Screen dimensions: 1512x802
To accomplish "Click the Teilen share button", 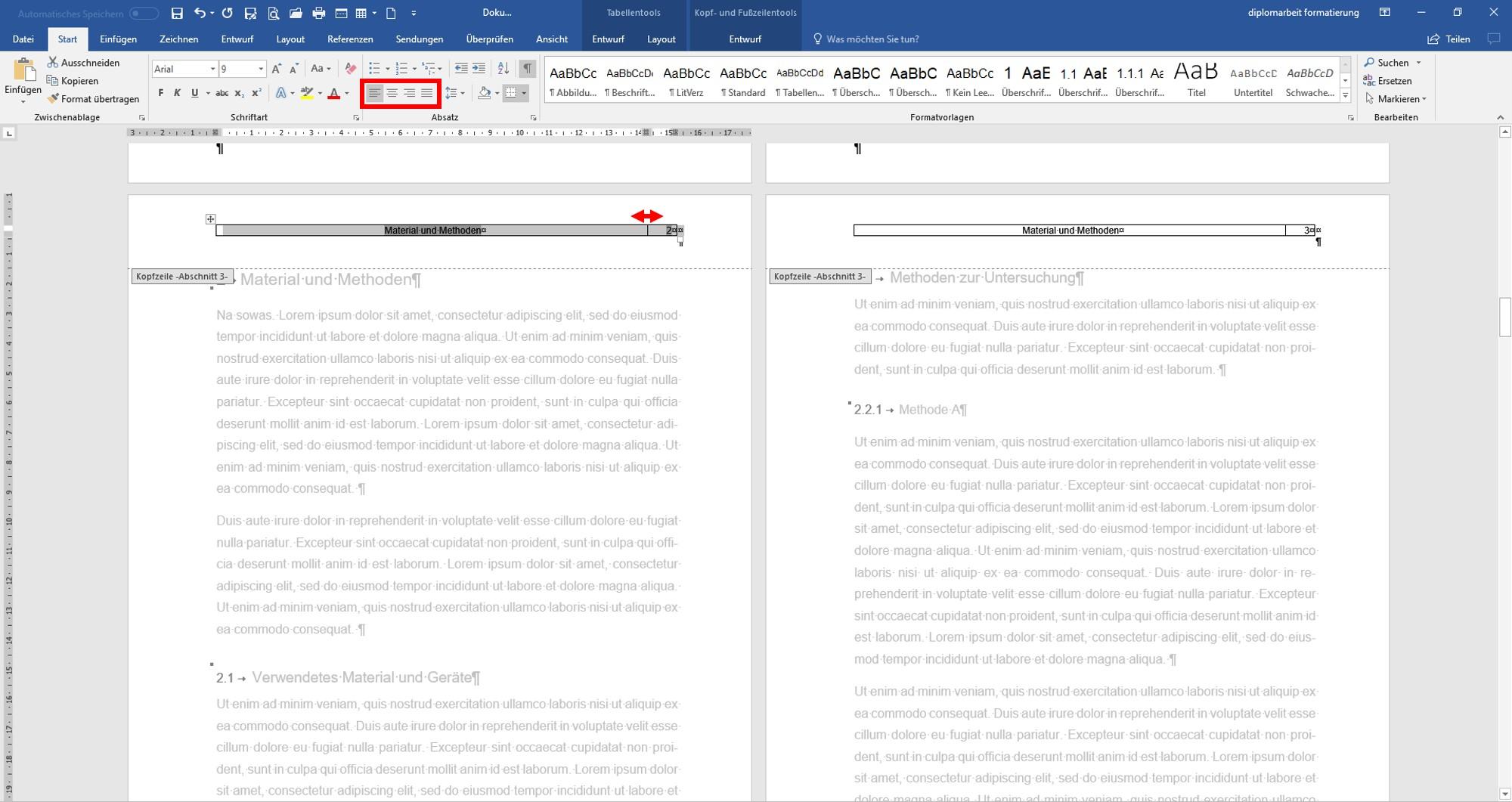I will [1448, 39].
